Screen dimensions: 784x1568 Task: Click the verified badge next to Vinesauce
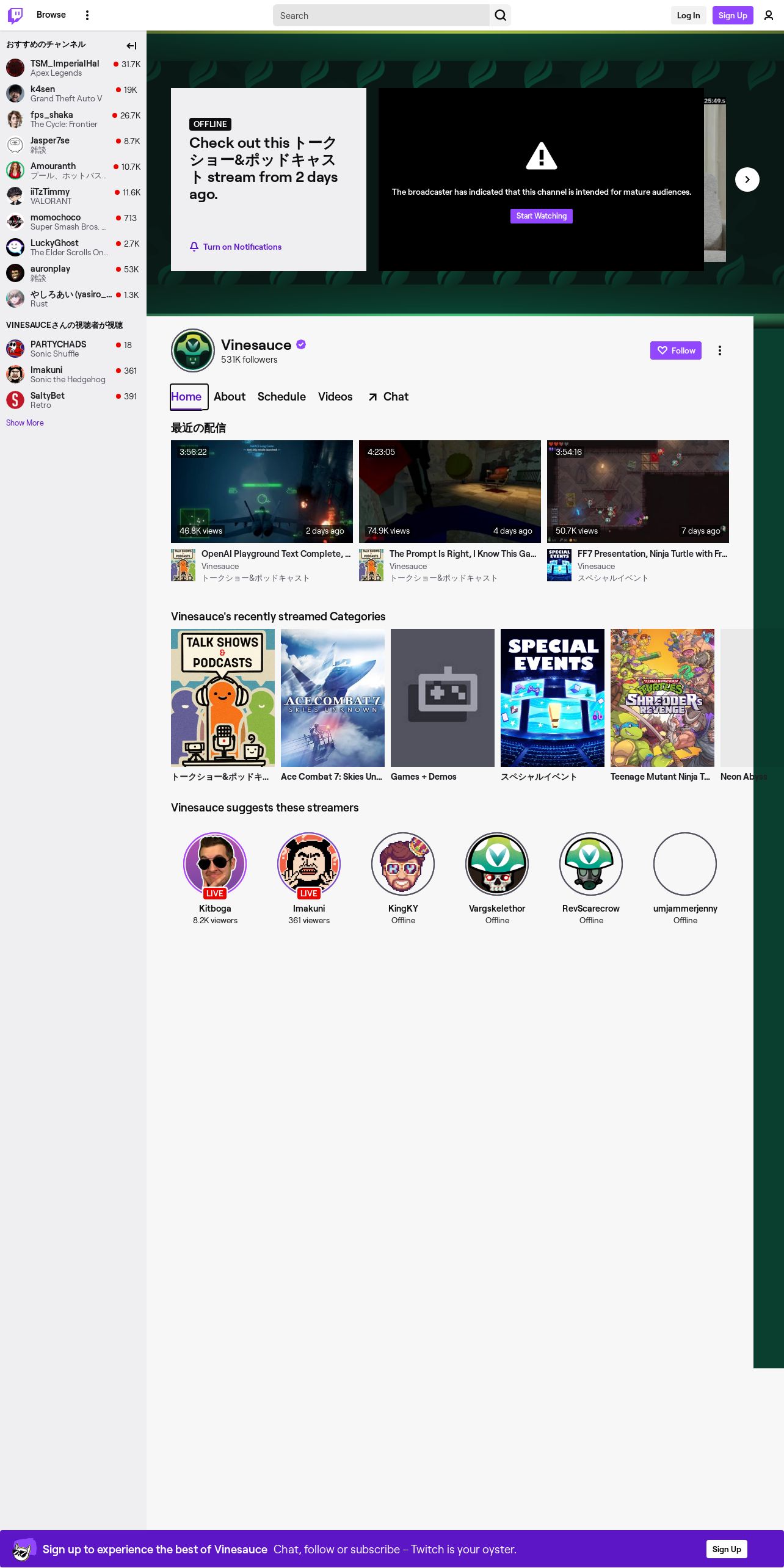pyautogui.click(x=301, y=344)
